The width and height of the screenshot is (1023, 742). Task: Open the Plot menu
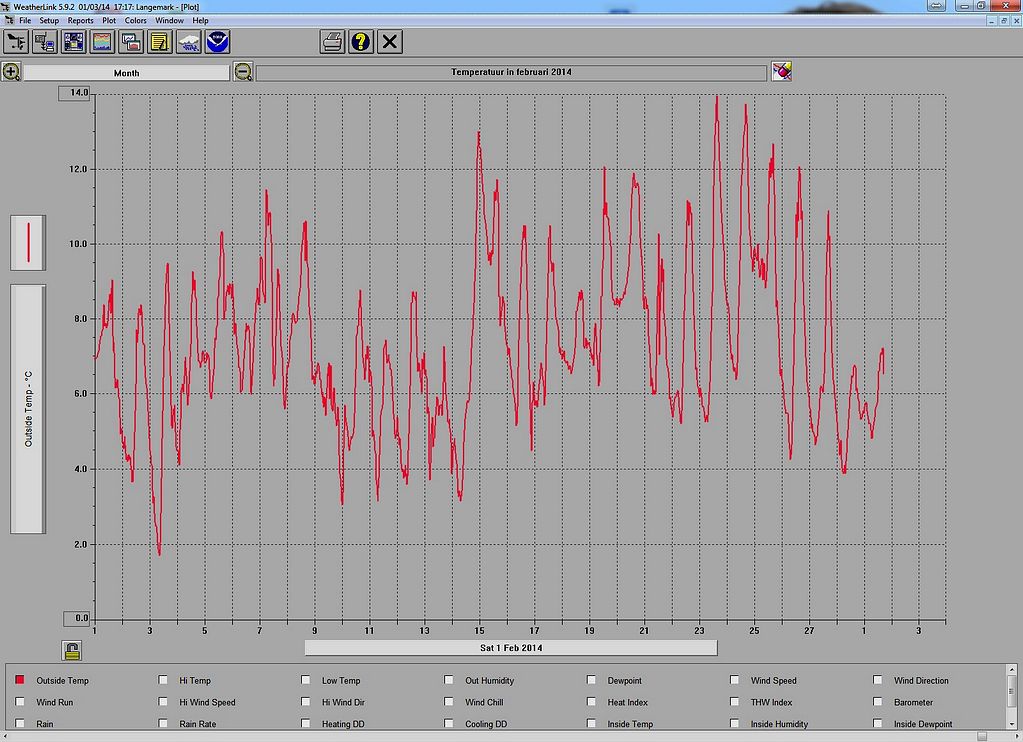109,20
